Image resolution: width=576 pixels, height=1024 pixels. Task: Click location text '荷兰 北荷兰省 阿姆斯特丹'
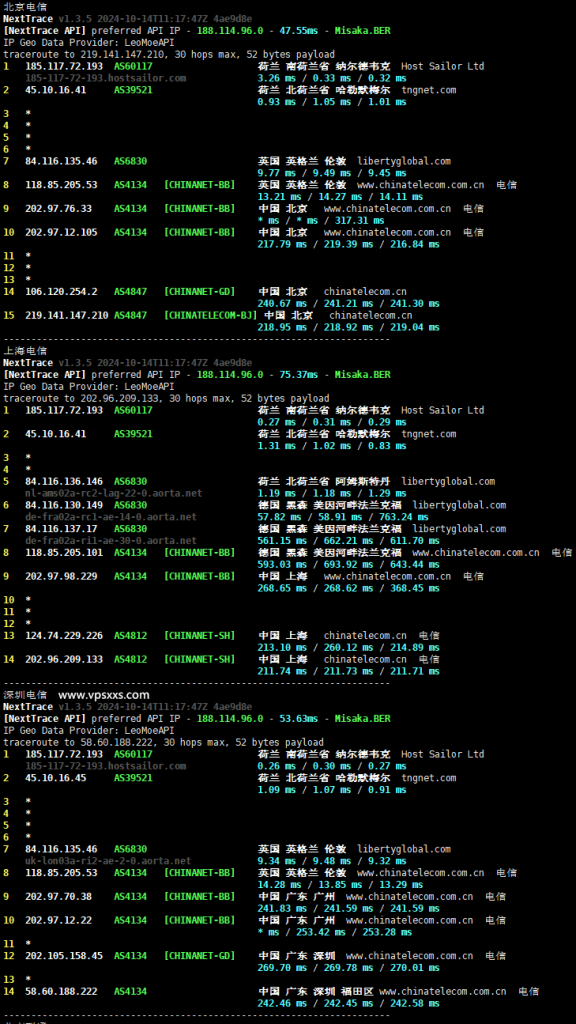[x=324, y=481]
